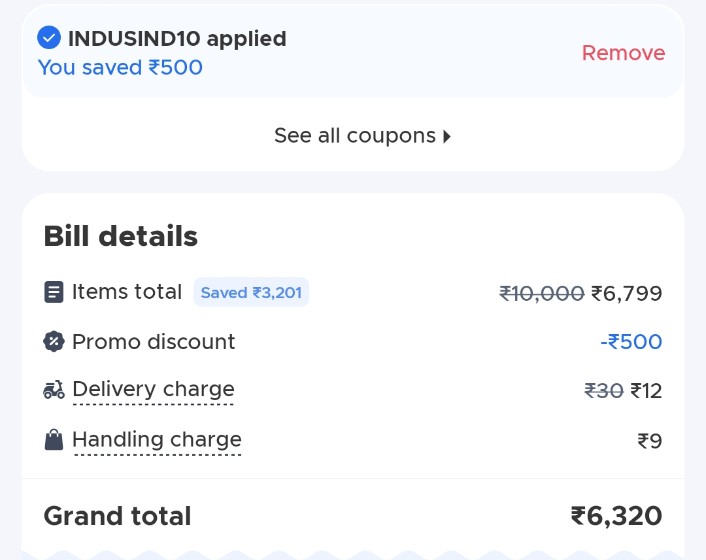Click the Grand total ₹6,320 amount
Image resolution: width=706 pixels, height=560 pixels.
(x=616, y=516)
